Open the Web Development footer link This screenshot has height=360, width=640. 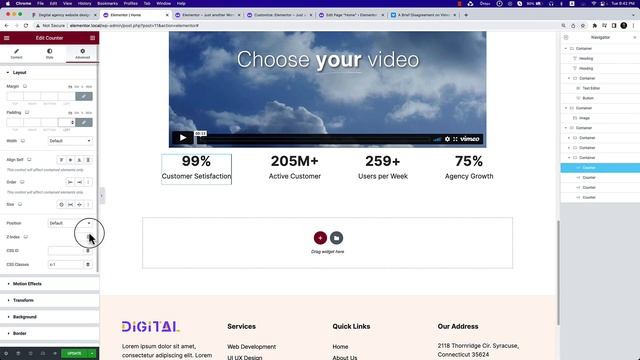click(251, 347)
